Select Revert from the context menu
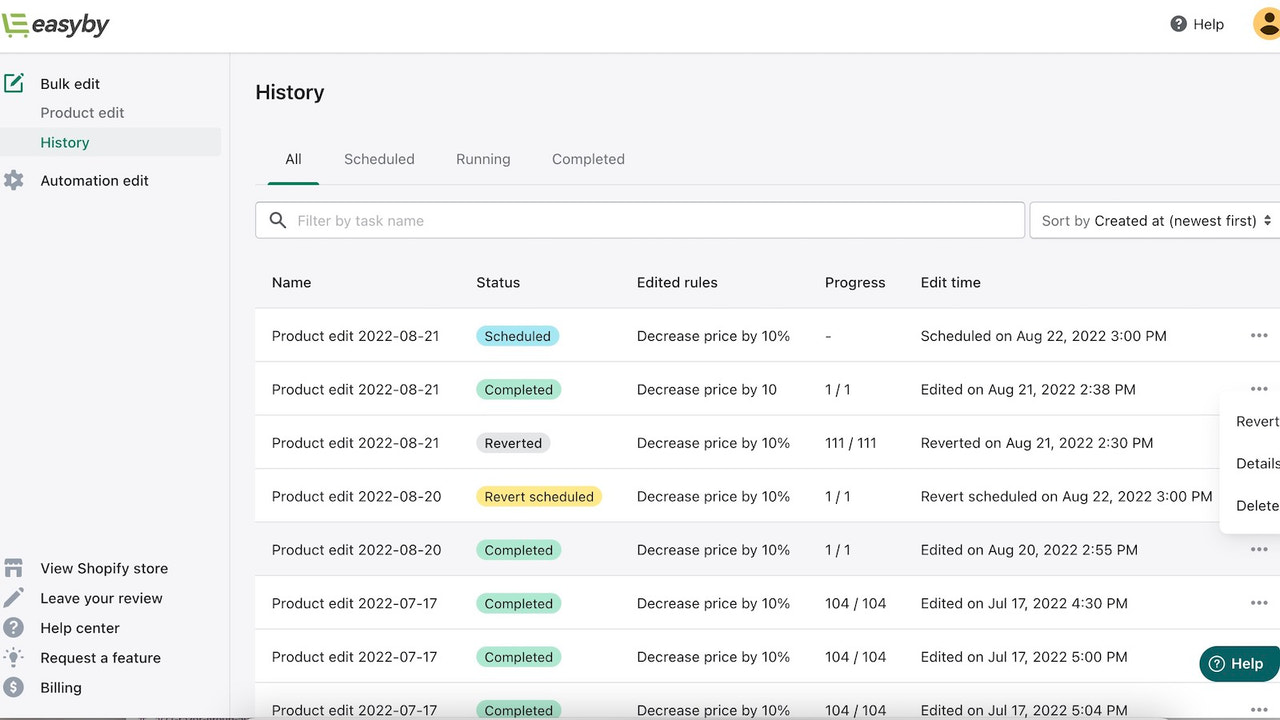 tap(1256, 421)
